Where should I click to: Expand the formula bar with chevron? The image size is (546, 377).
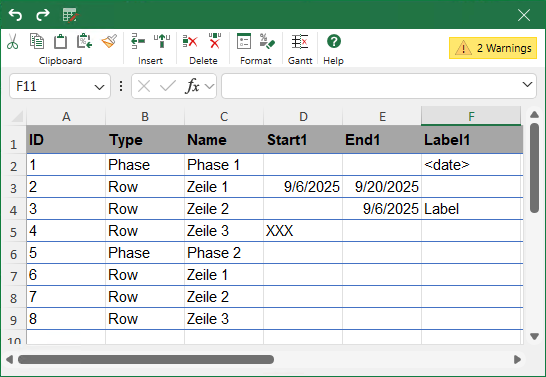pyautogui.click(x=527, y=85)
